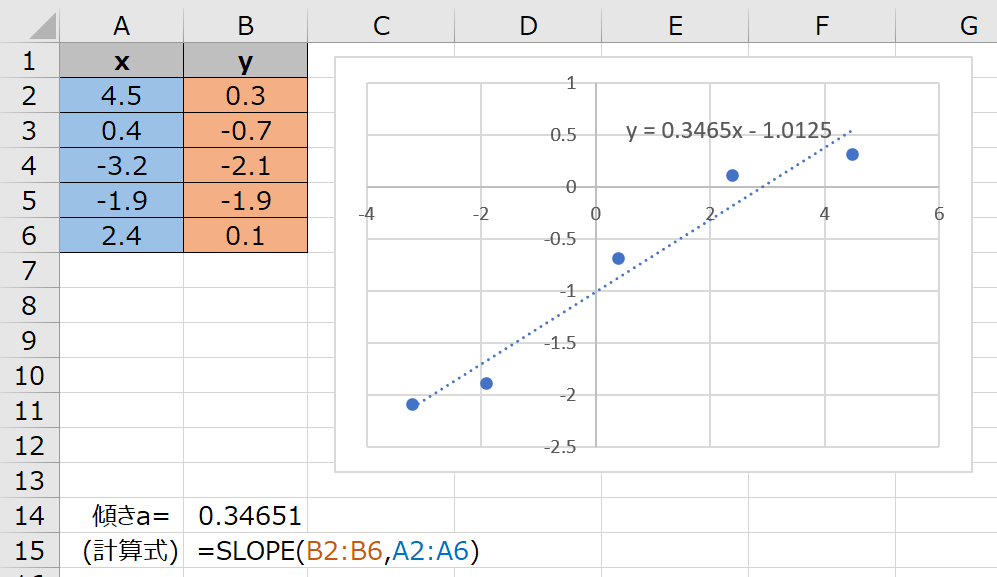Select cell containing 0.3
The image size is (997, 577).
(x=245, y=96)
